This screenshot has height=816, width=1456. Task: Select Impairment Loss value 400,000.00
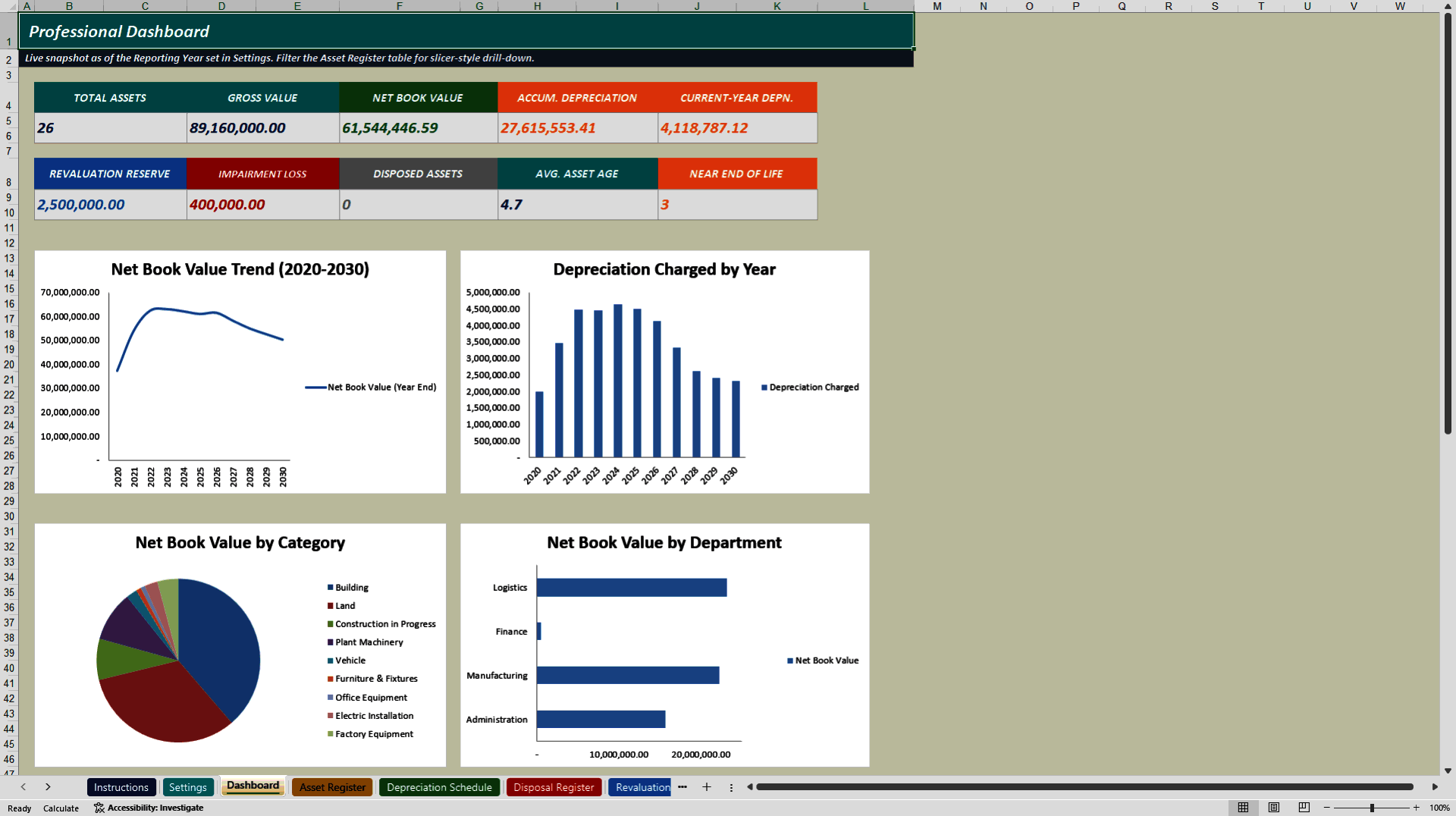click(263, 205)
